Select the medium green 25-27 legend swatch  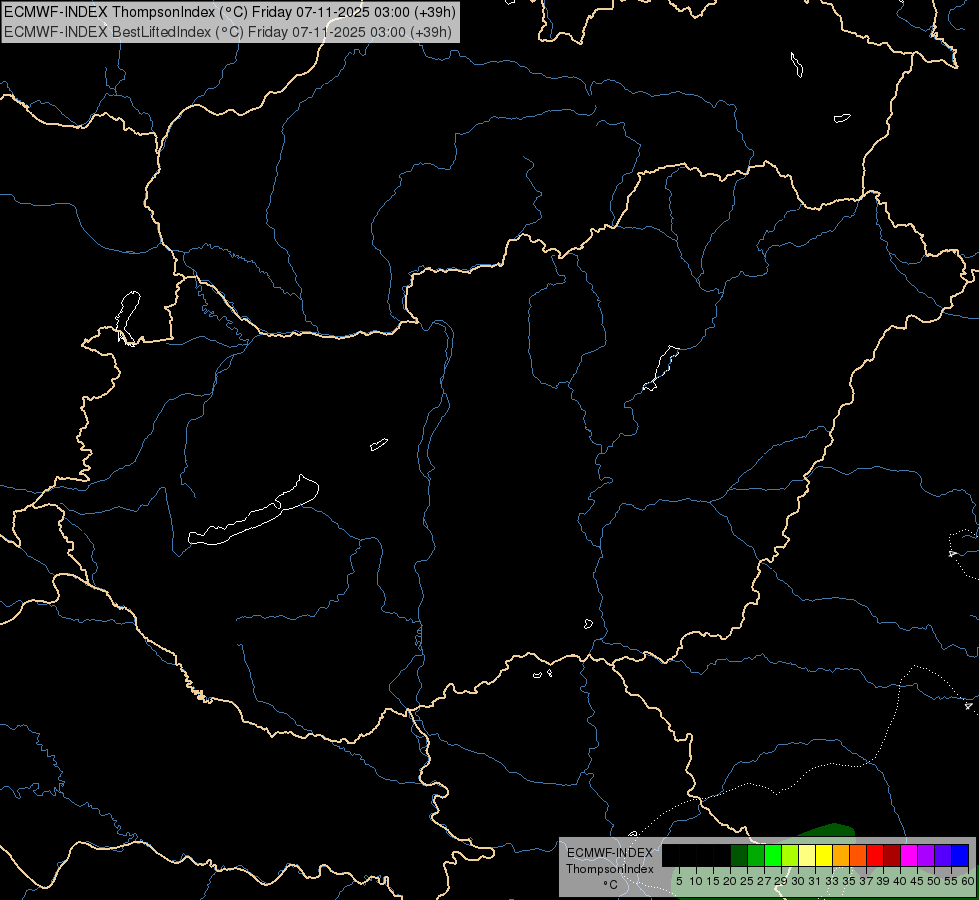[x=756, y=855]
